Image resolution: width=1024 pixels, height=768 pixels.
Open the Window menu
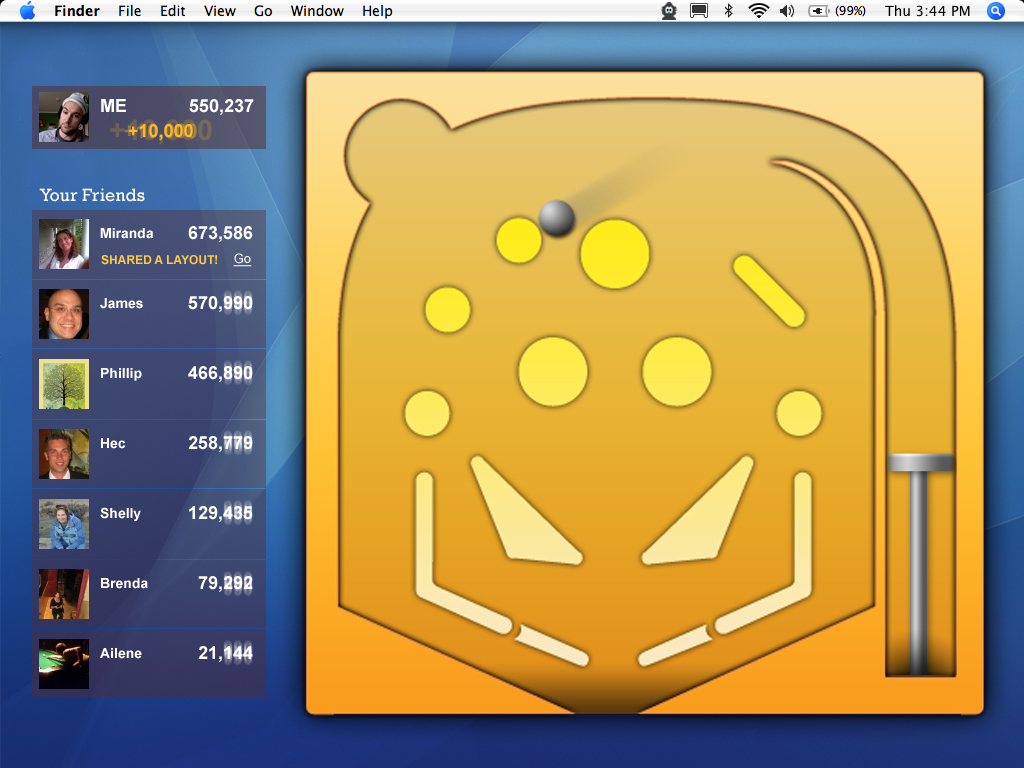pyautogui.click(x=317, y=11)
